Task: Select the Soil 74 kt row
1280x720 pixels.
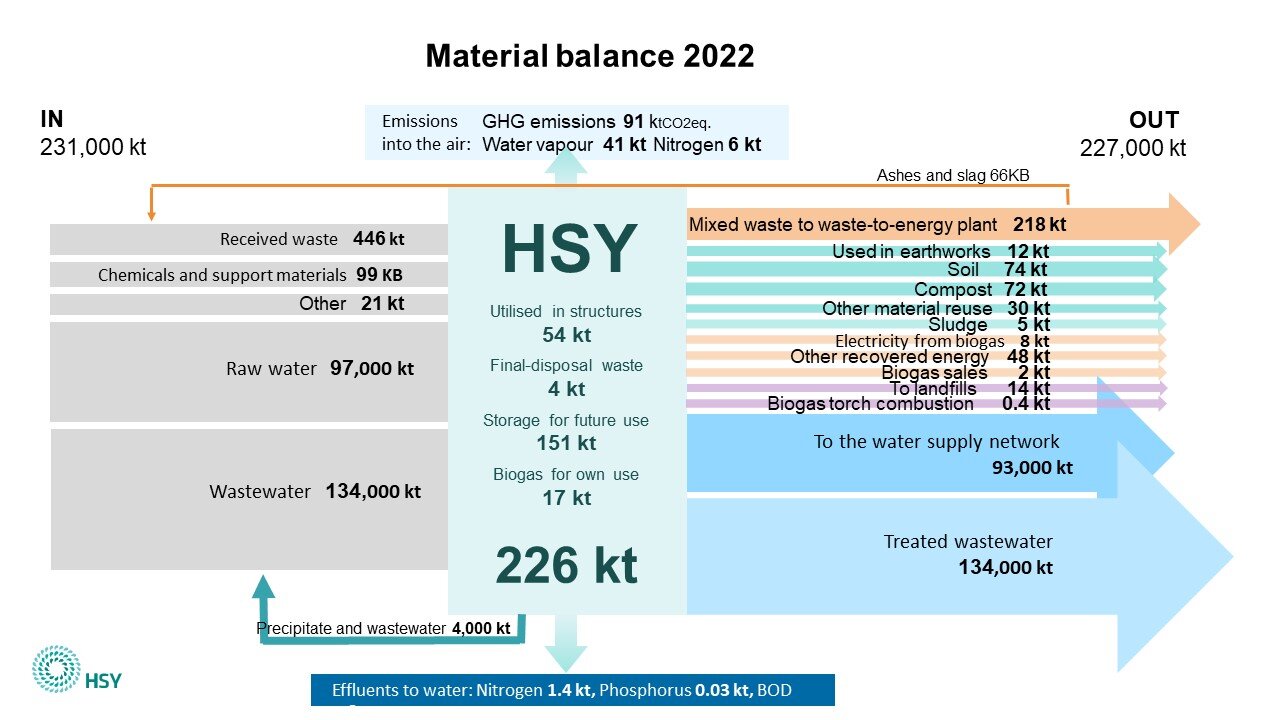Action: coord(926,270)
